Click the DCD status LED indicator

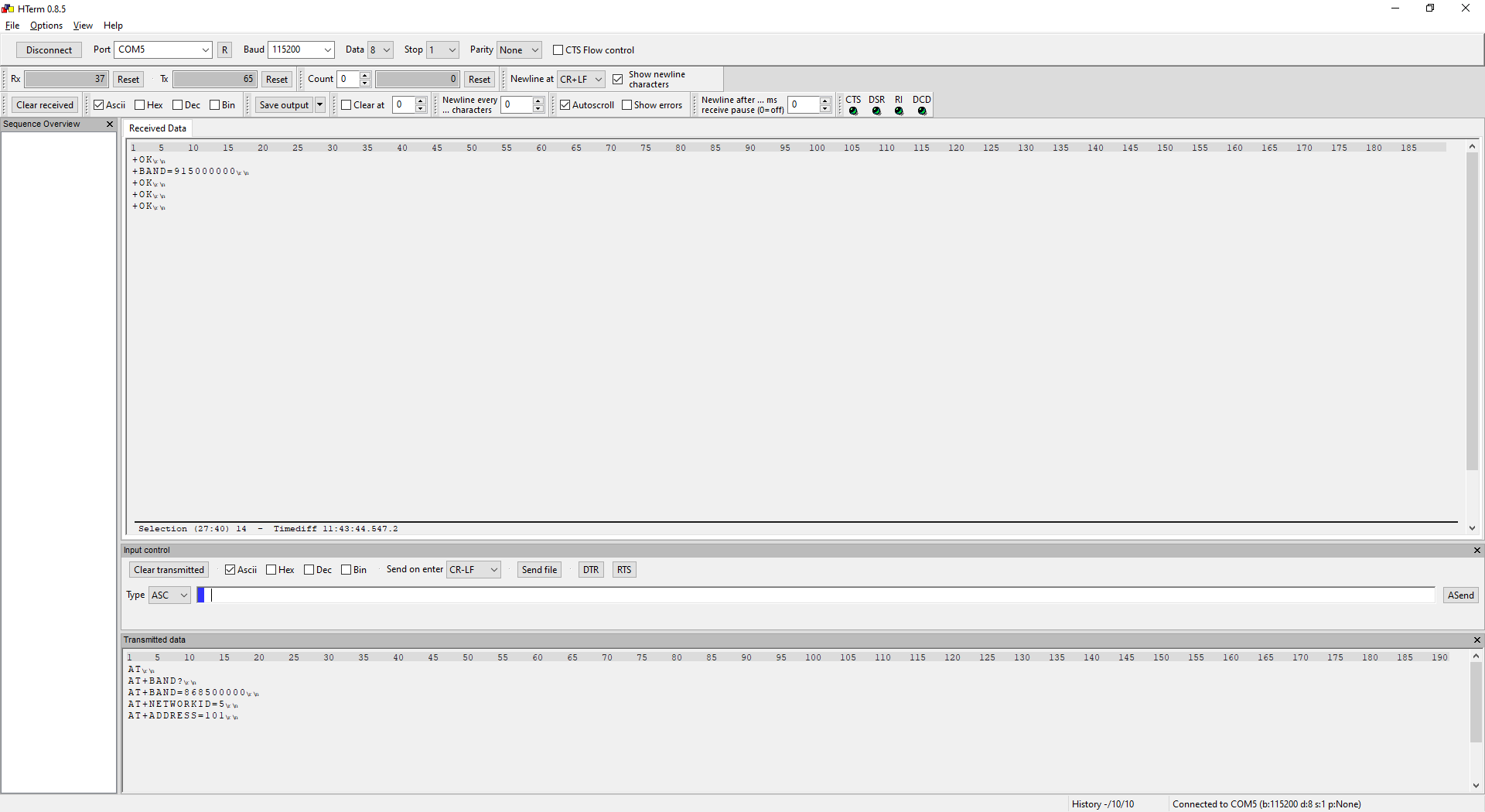(922, 111)
